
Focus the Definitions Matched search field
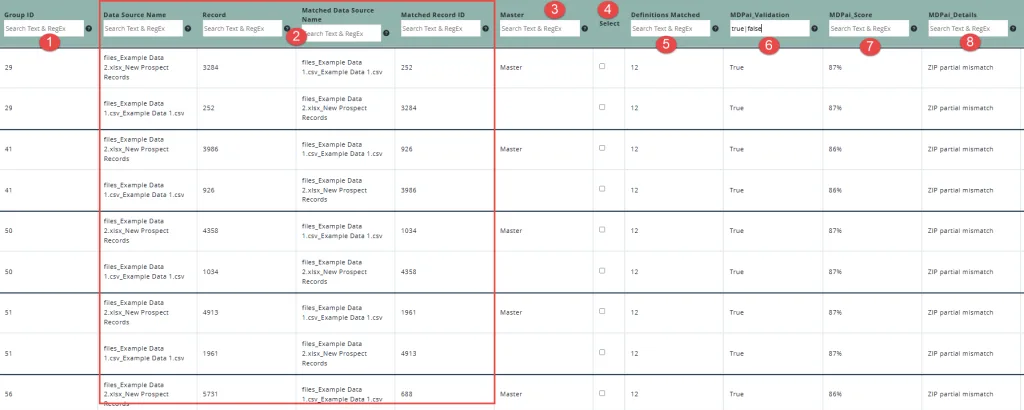pyautogui.click(x=671, y=29)
